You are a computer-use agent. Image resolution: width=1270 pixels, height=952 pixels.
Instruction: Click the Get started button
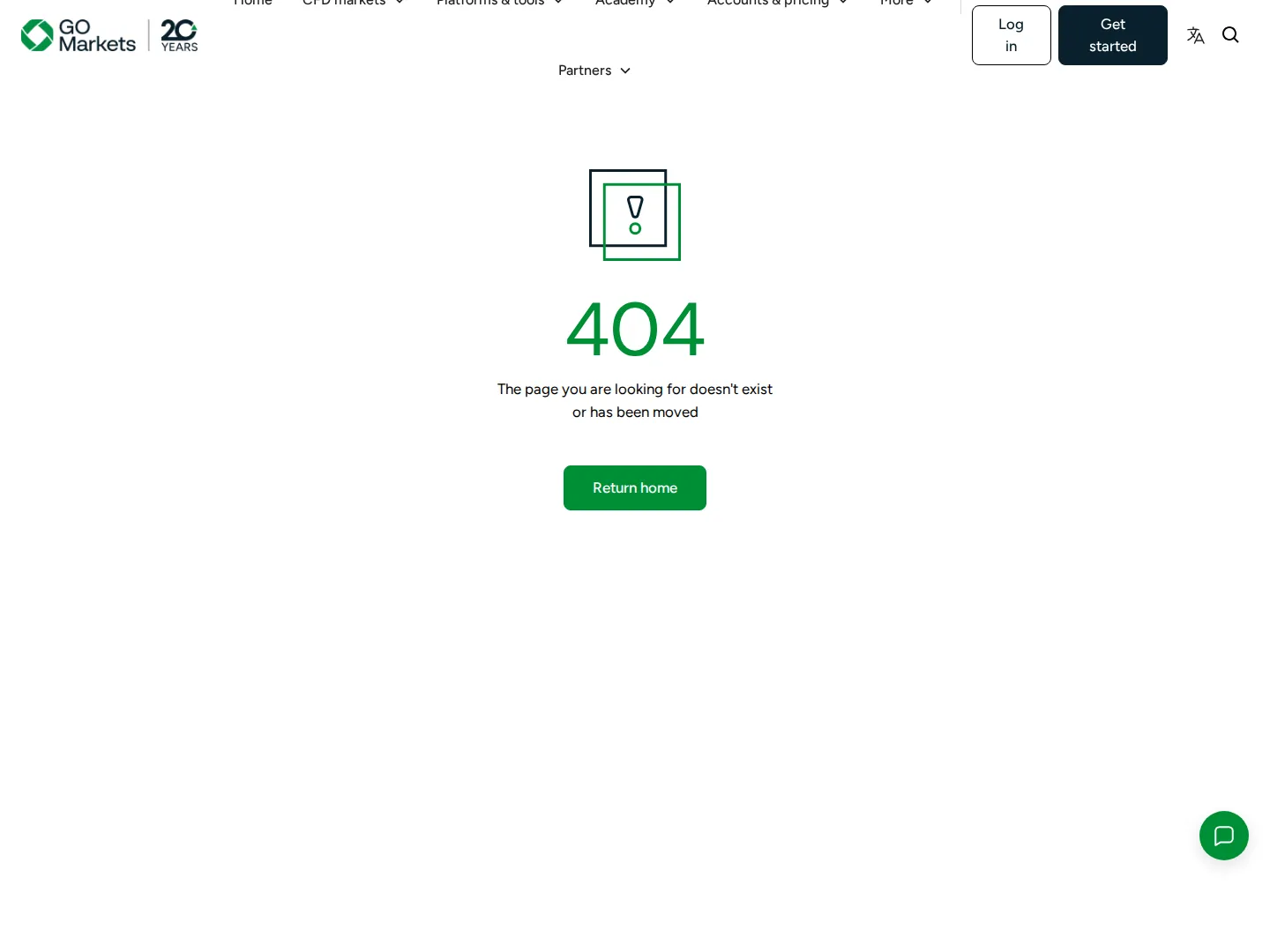1113,35
